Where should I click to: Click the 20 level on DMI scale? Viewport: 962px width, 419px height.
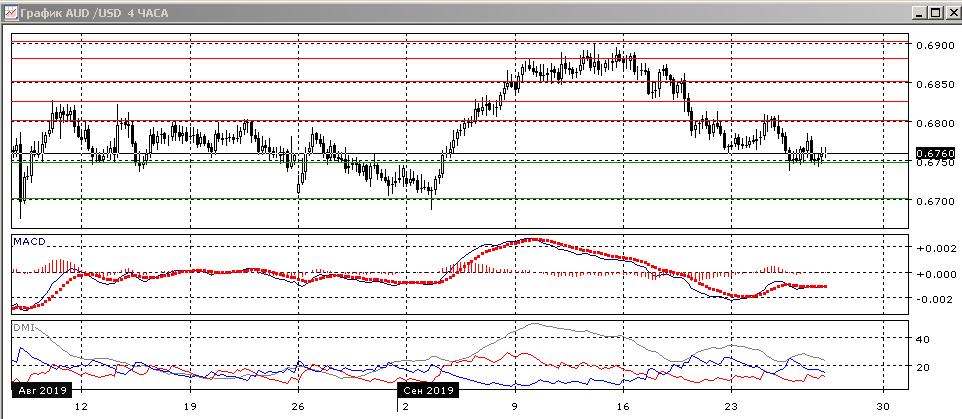pos(923,367)
